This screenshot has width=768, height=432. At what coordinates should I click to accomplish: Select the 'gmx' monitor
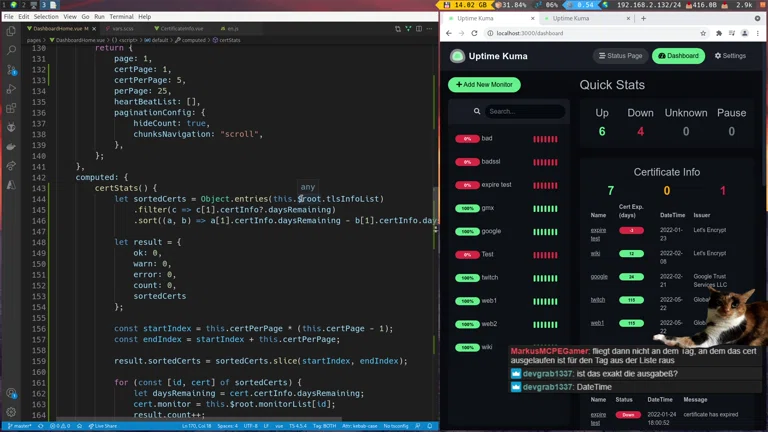pos(506,208)
